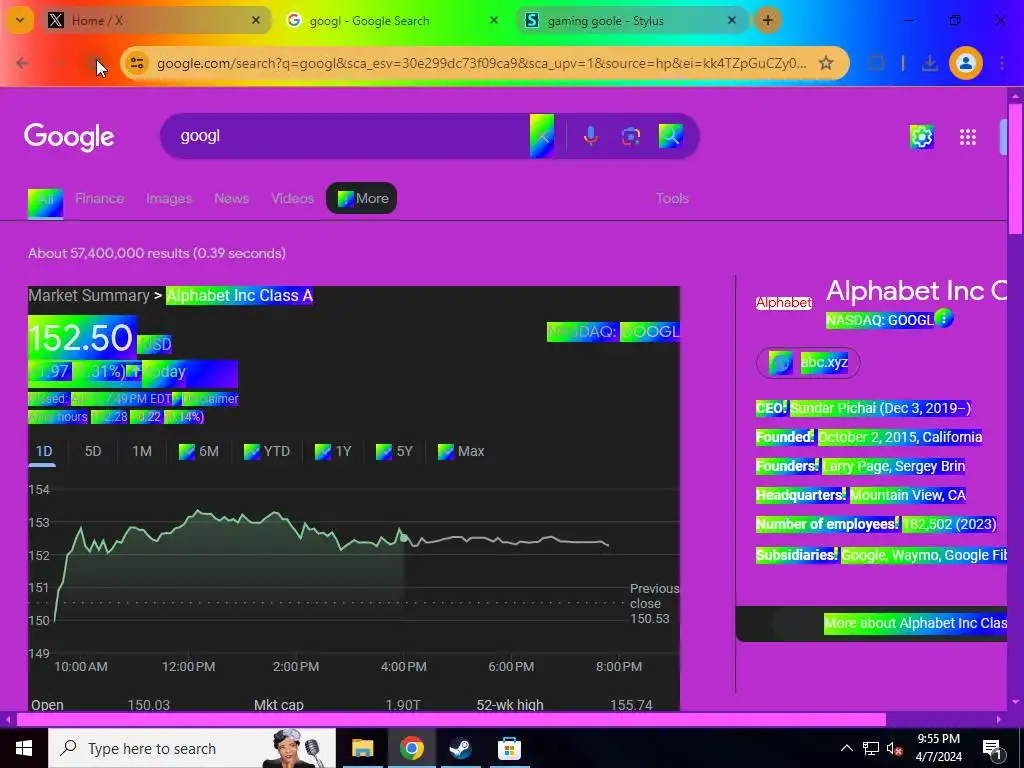
Task: Open the Google apps grid
Action: [x=968, y=137]
